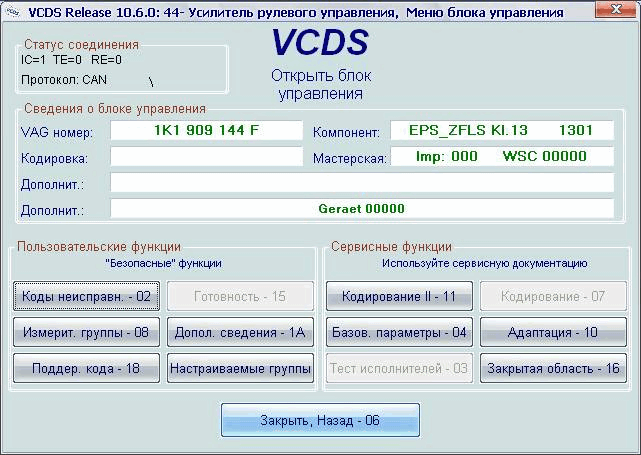Close the VCDS window
641x455 pixels.
point(615,9)
